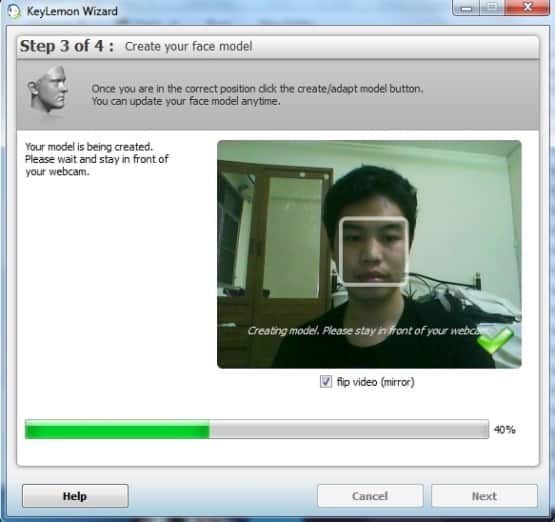Click the gray unfilled part of the progress bar
Image resolution: width=555 pixels, height=522 pixels.
(x=349, y=429)
